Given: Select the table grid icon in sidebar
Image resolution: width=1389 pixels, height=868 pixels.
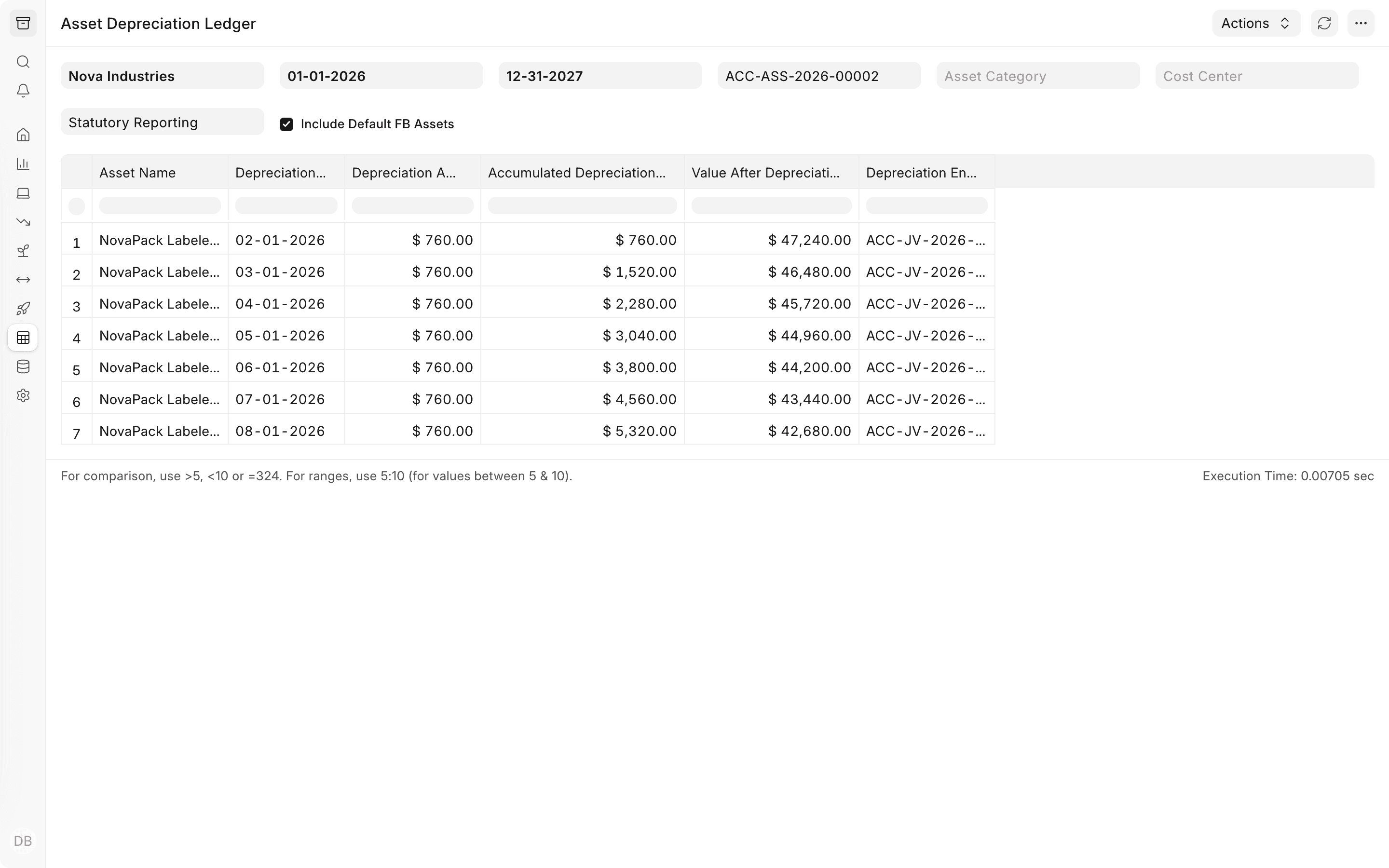Looking at the screenshot, I should tap(23, 338).
